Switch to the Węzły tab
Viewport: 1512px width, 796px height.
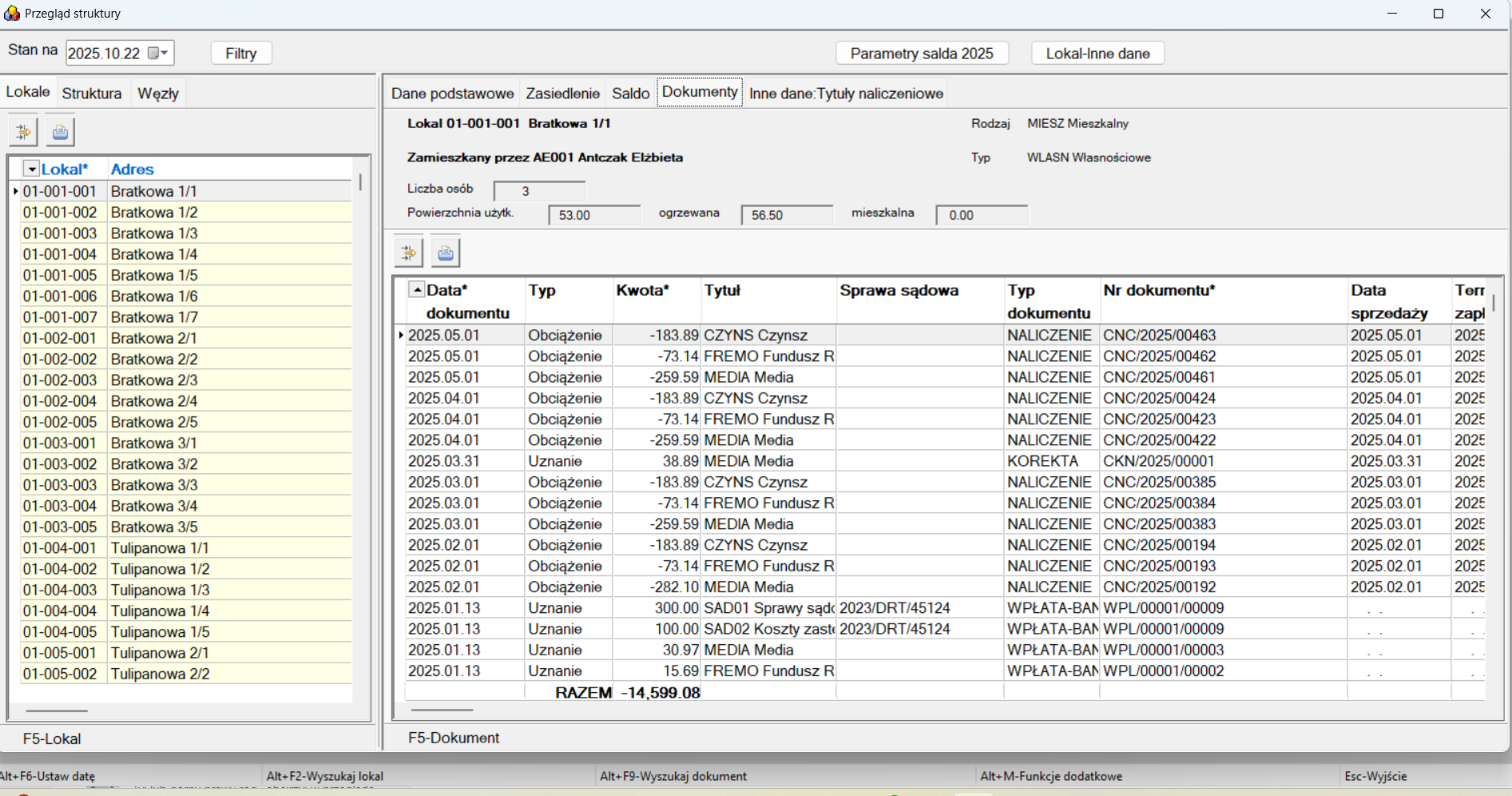click(158, 94)
